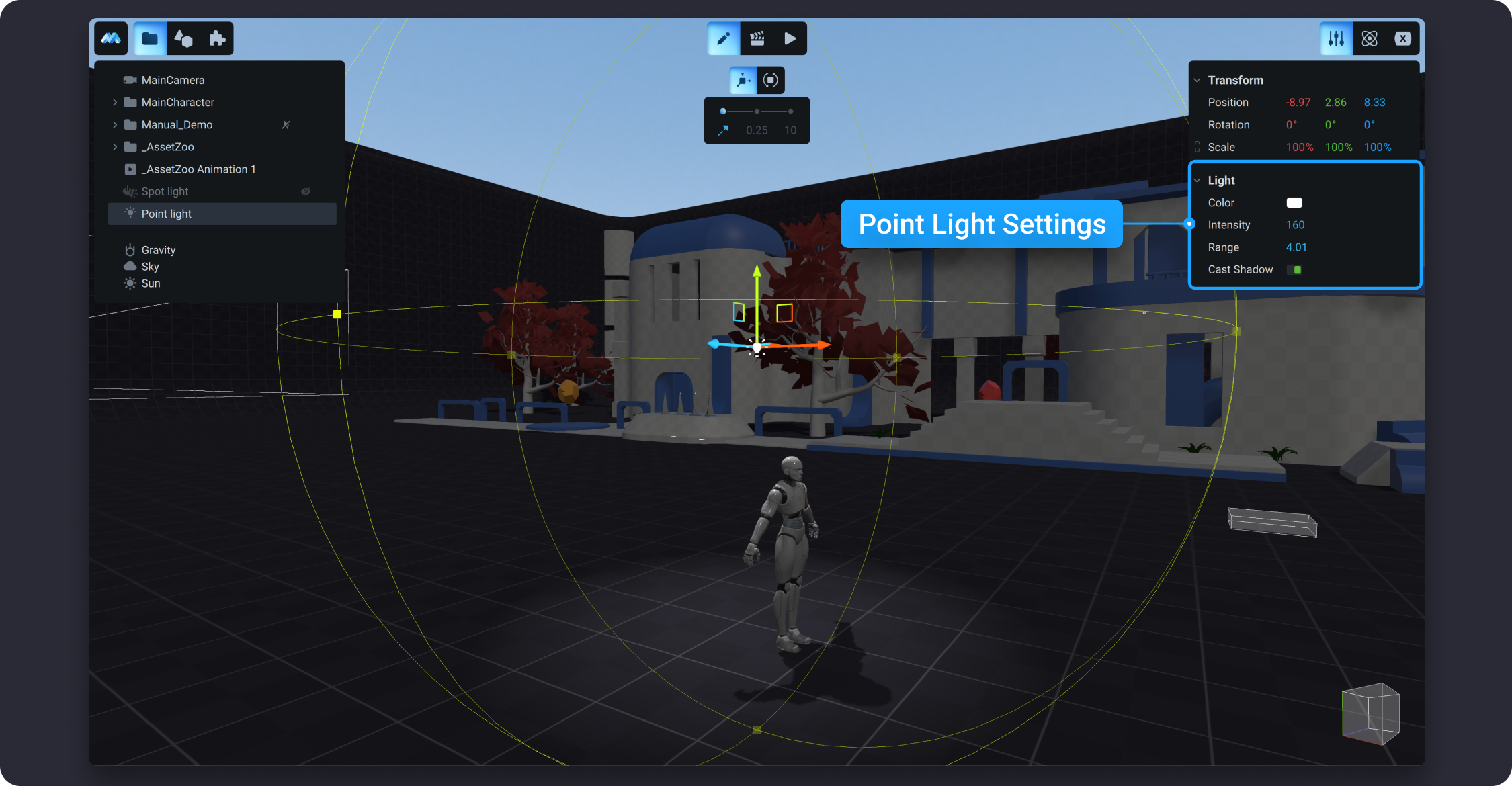Select the move/translate gizmo tool
The height and width of the screenshot is (786, 1512).
pos(743,80)
